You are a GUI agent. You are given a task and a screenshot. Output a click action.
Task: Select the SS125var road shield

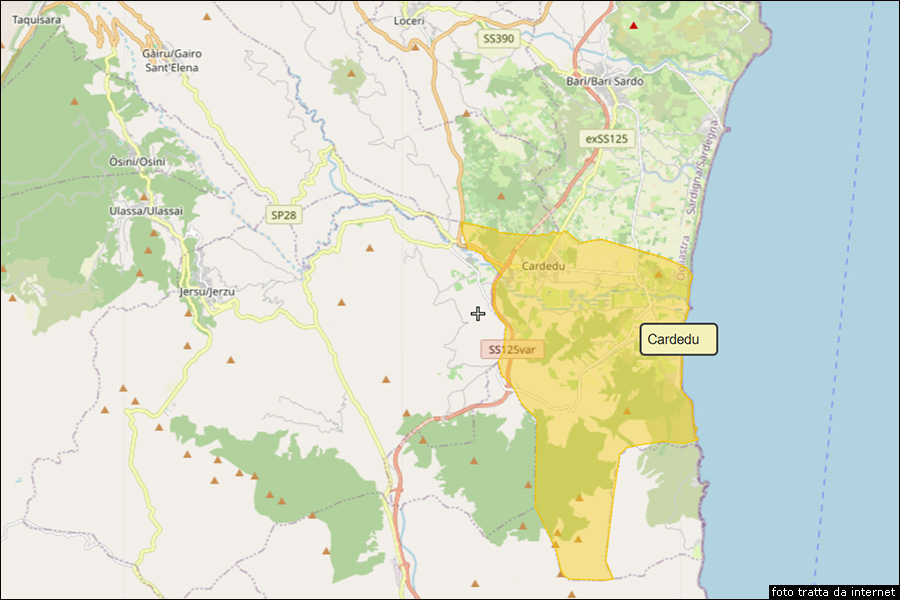click(x=511, y=349)
